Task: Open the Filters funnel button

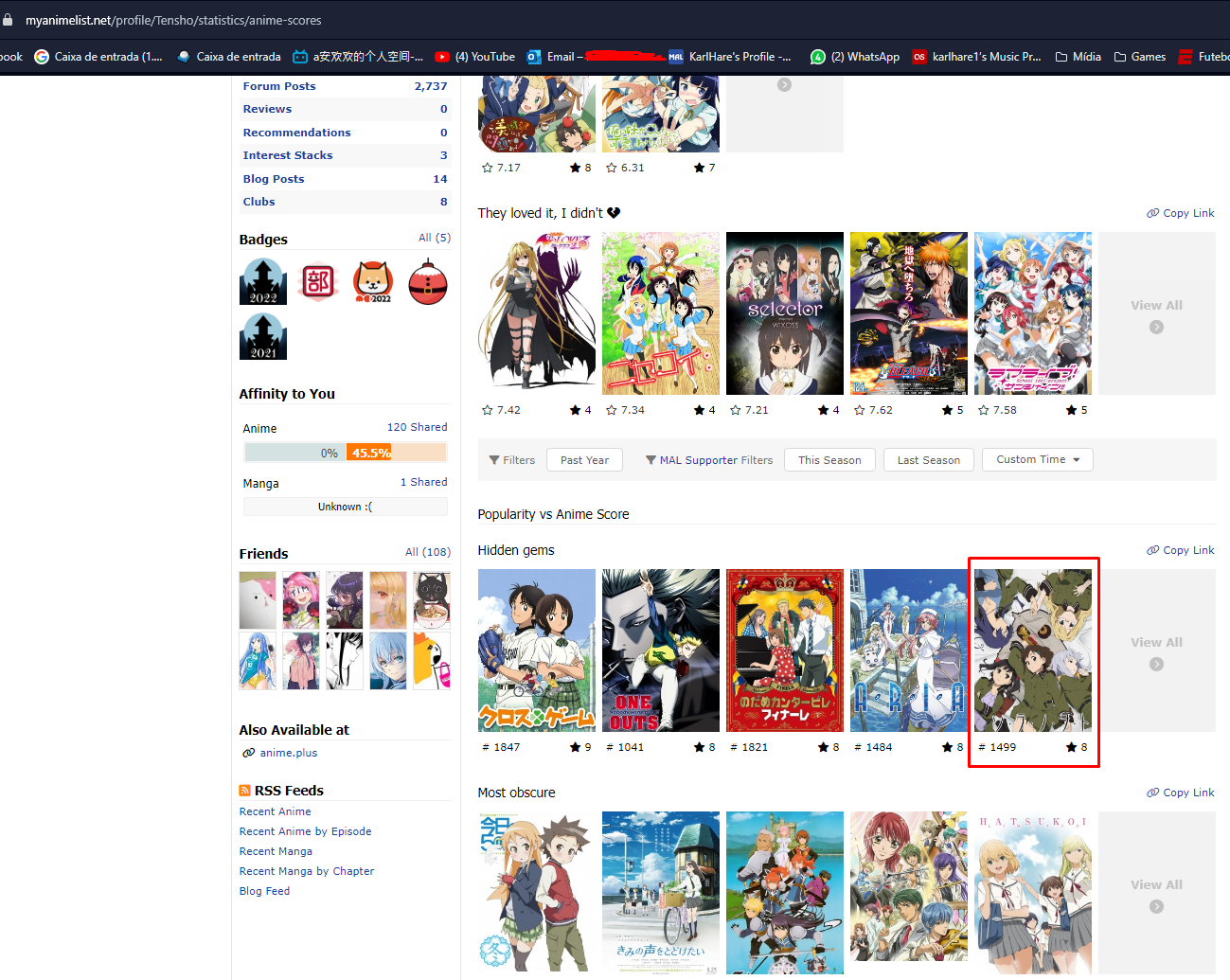Action: [x=512, y=460]
